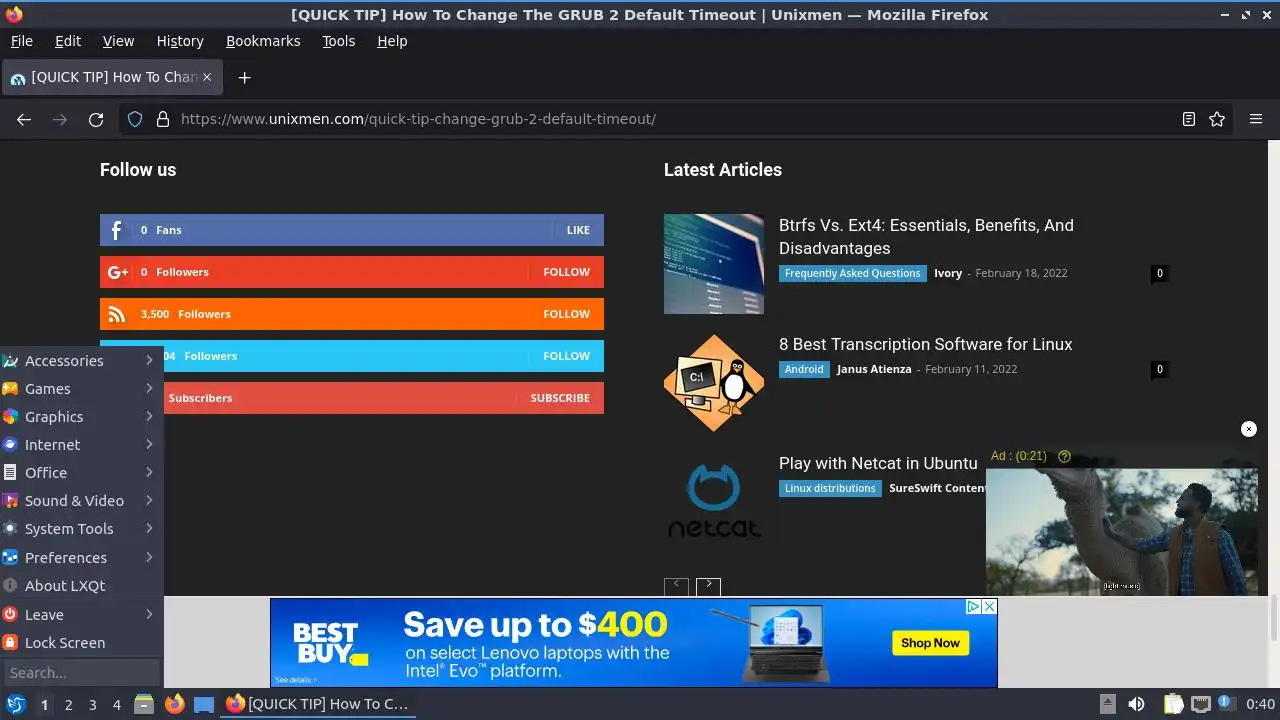Click Shop Now on Best Buy ad

930,643
